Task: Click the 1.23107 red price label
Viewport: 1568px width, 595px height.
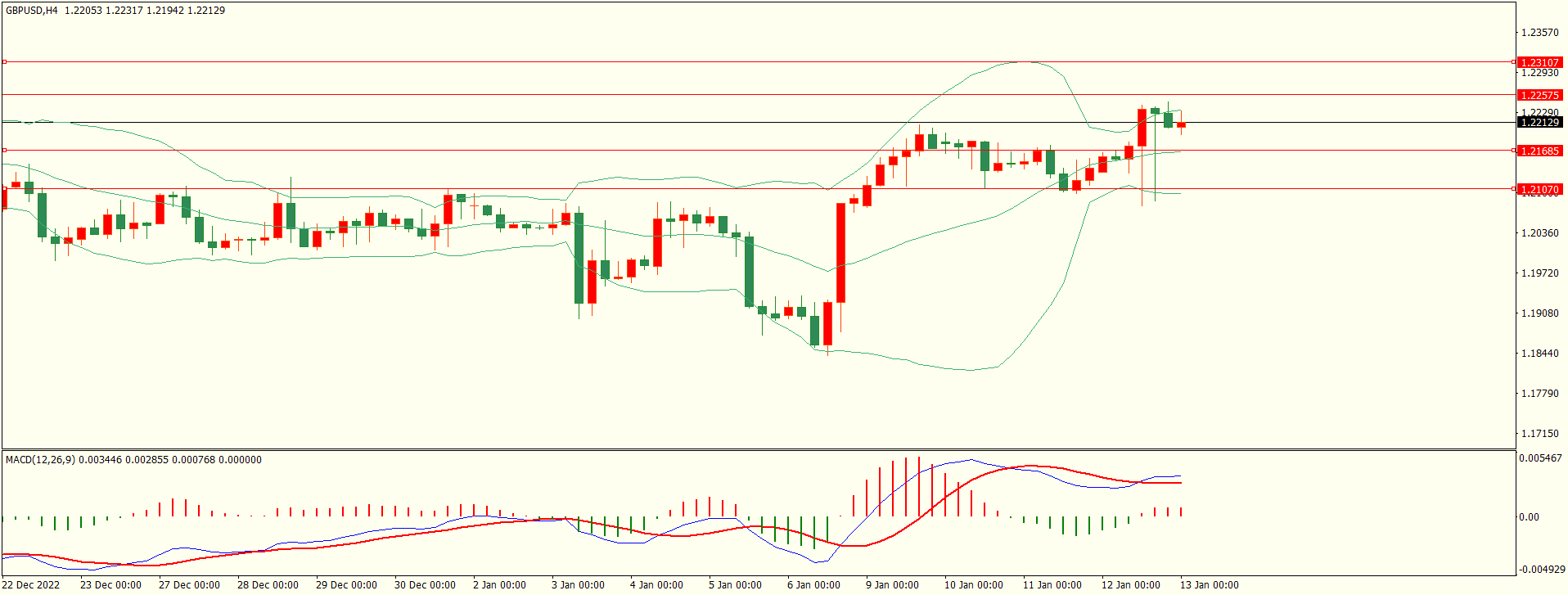Action: pos(1539,62)
